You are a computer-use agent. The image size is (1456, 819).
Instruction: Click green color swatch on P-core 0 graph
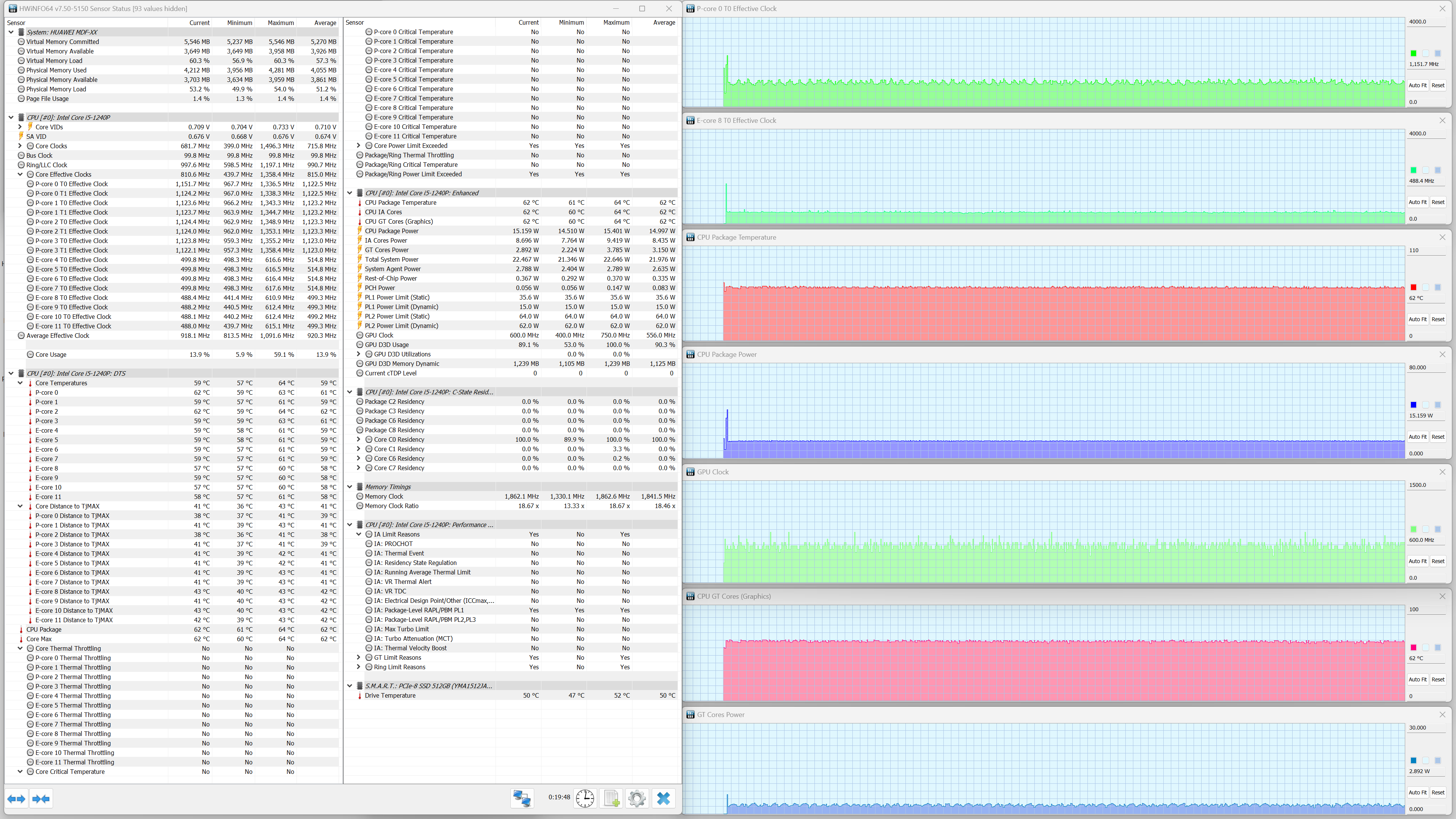coord(1413,54)
